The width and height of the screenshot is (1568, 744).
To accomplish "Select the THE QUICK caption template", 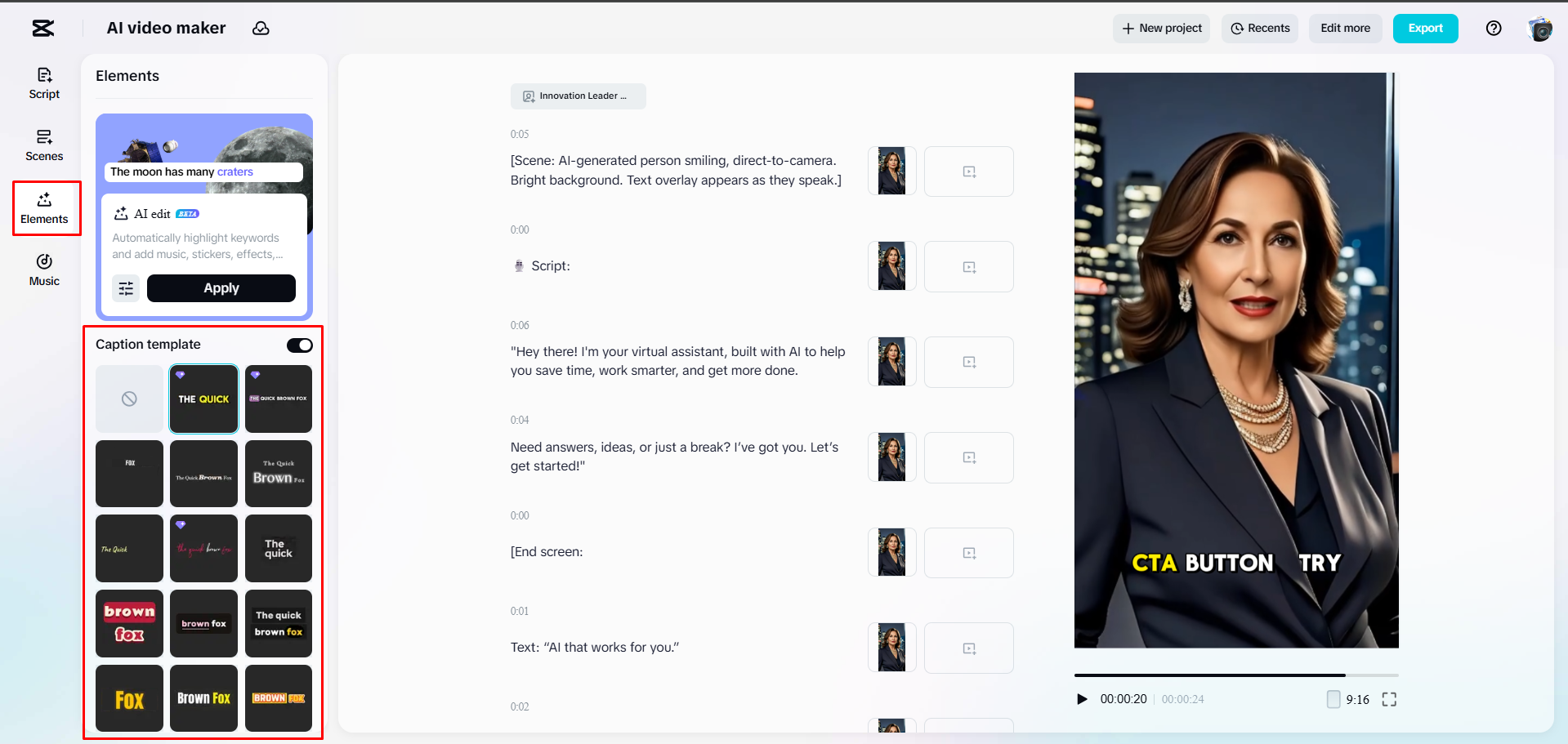I will click(x=203, y=399).
